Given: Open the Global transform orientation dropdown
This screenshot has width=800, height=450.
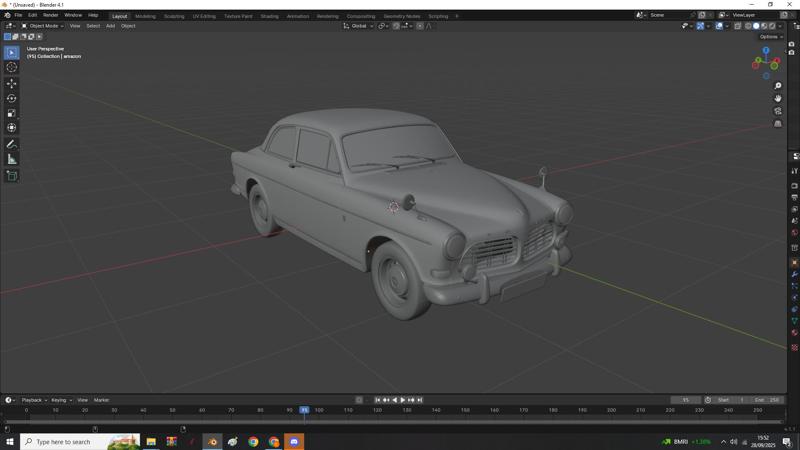Looking at the screenshot, I should (x=359, y=26).
